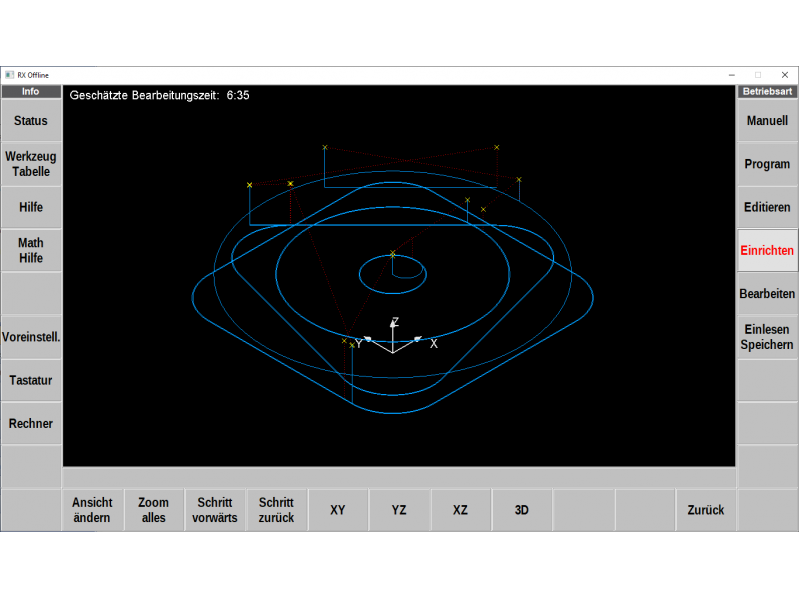Viewport: 800px width, 600px height.
Task: Open the Voreinstell. settings
Action: 31,337
